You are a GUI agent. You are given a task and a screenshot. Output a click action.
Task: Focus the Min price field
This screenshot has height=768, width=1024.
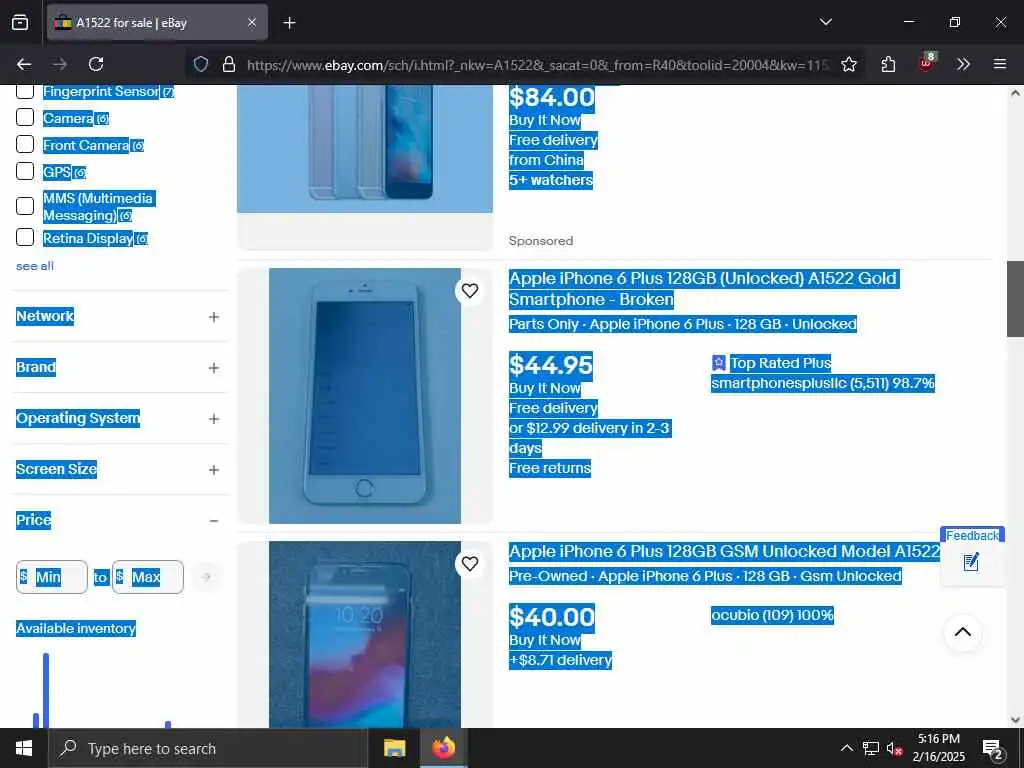point(52,577)
